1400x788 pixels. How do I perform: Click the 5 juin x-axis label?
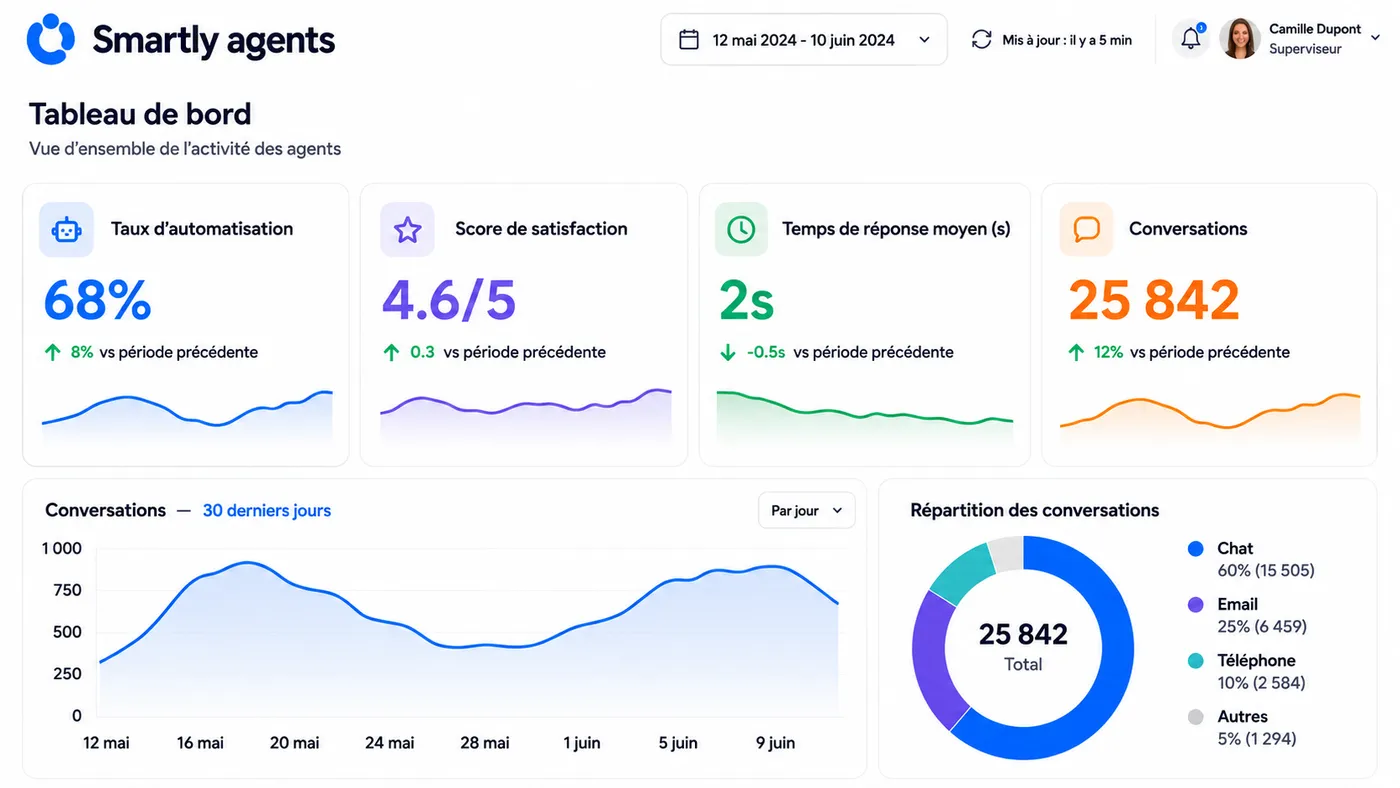678,743
